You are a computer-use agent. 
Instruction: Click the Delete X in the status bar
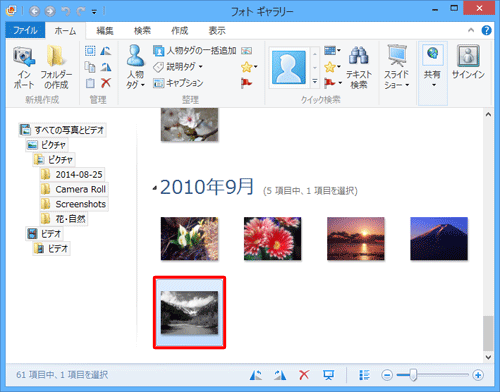coord(304,375)
